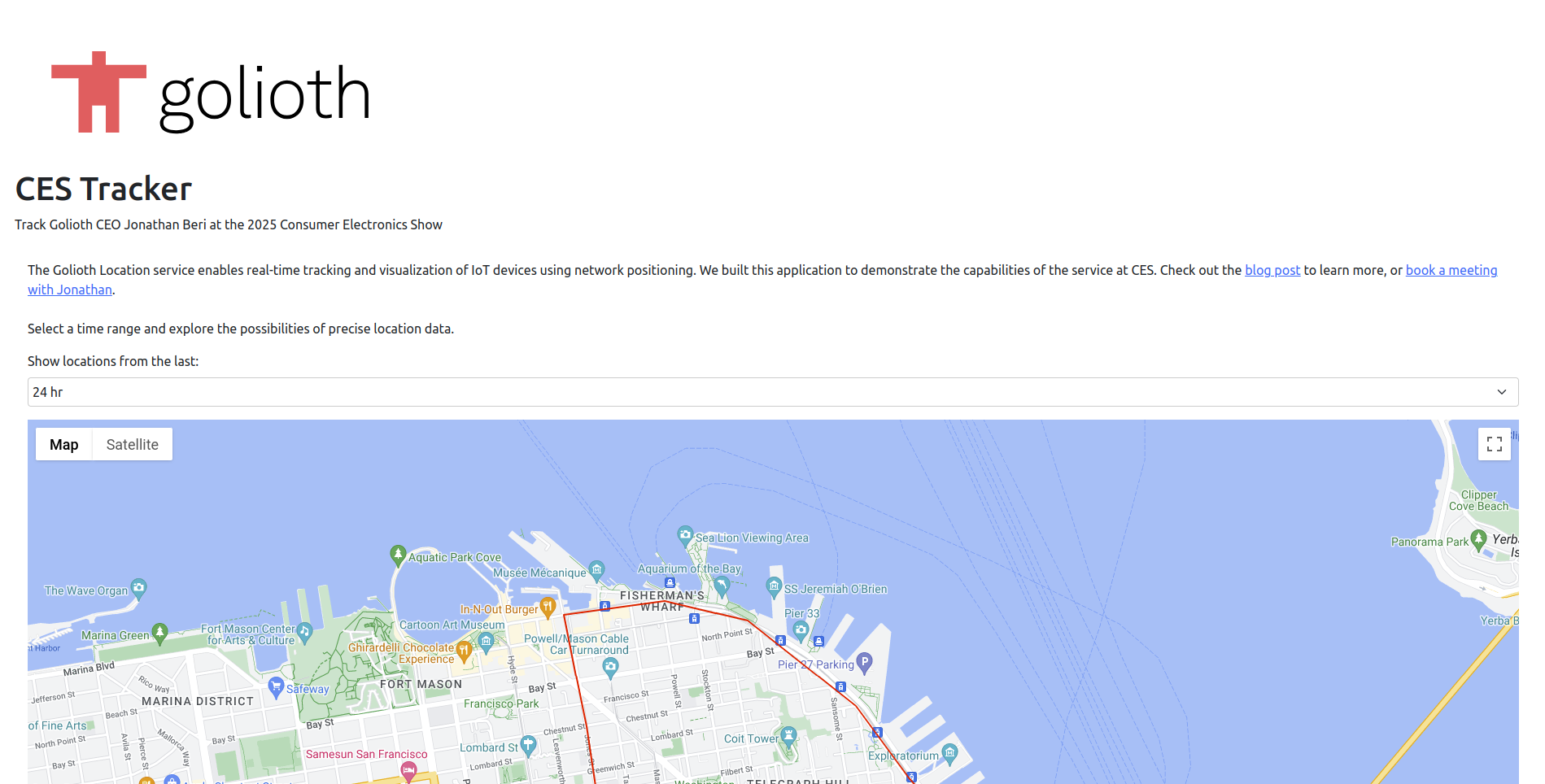Click the Fisherman's Wharf map label

click(662, 601)
